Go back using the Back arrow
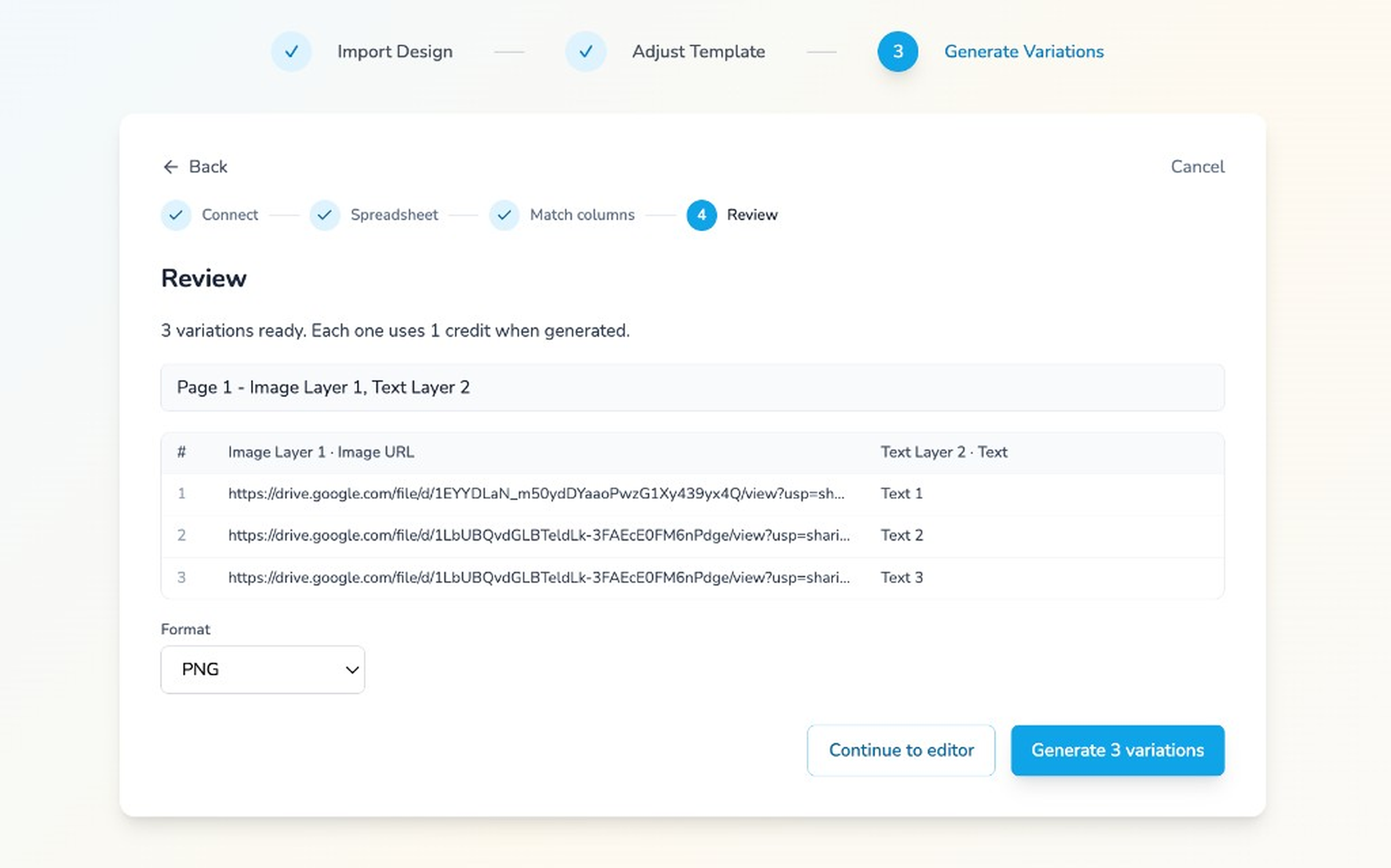The width and height of the screenshot is (1391, 868). tap(195, 167)
